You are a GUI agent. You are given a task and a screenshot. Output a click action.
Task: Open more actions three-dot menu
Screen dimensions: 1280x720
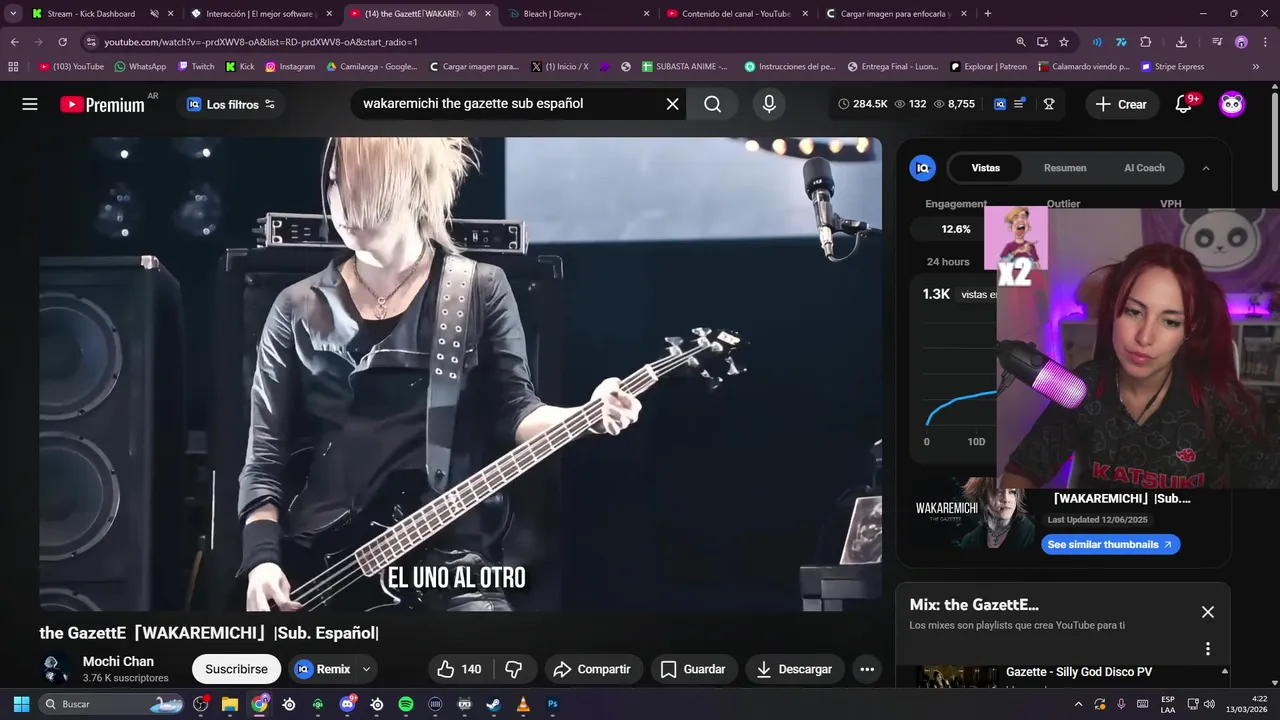(867, 669)
